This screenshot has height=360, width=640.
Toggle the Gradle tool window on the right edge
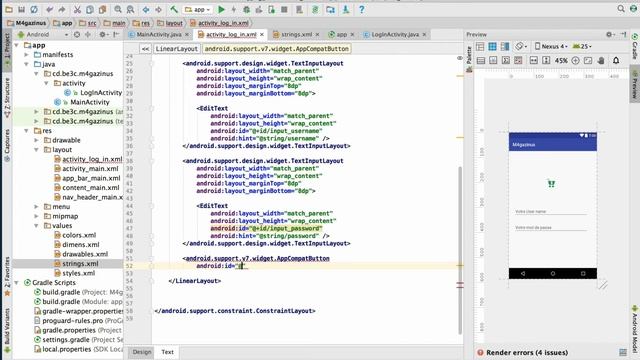(635, 46)
